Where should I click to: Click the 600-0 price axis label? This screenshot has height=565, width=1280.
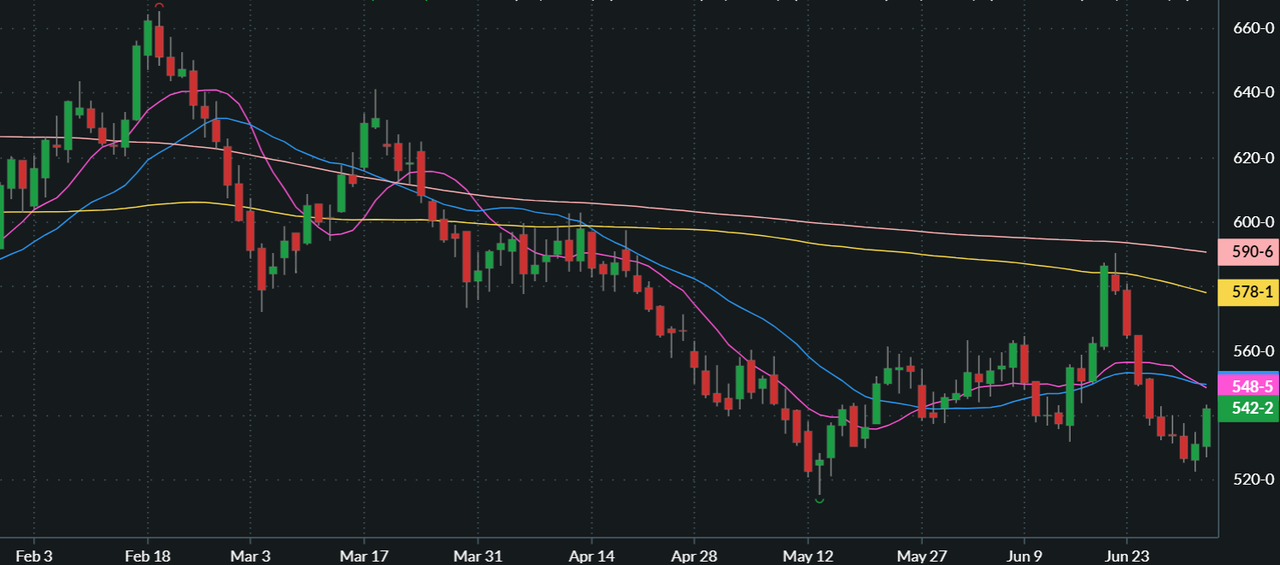tap(1253, 222)
